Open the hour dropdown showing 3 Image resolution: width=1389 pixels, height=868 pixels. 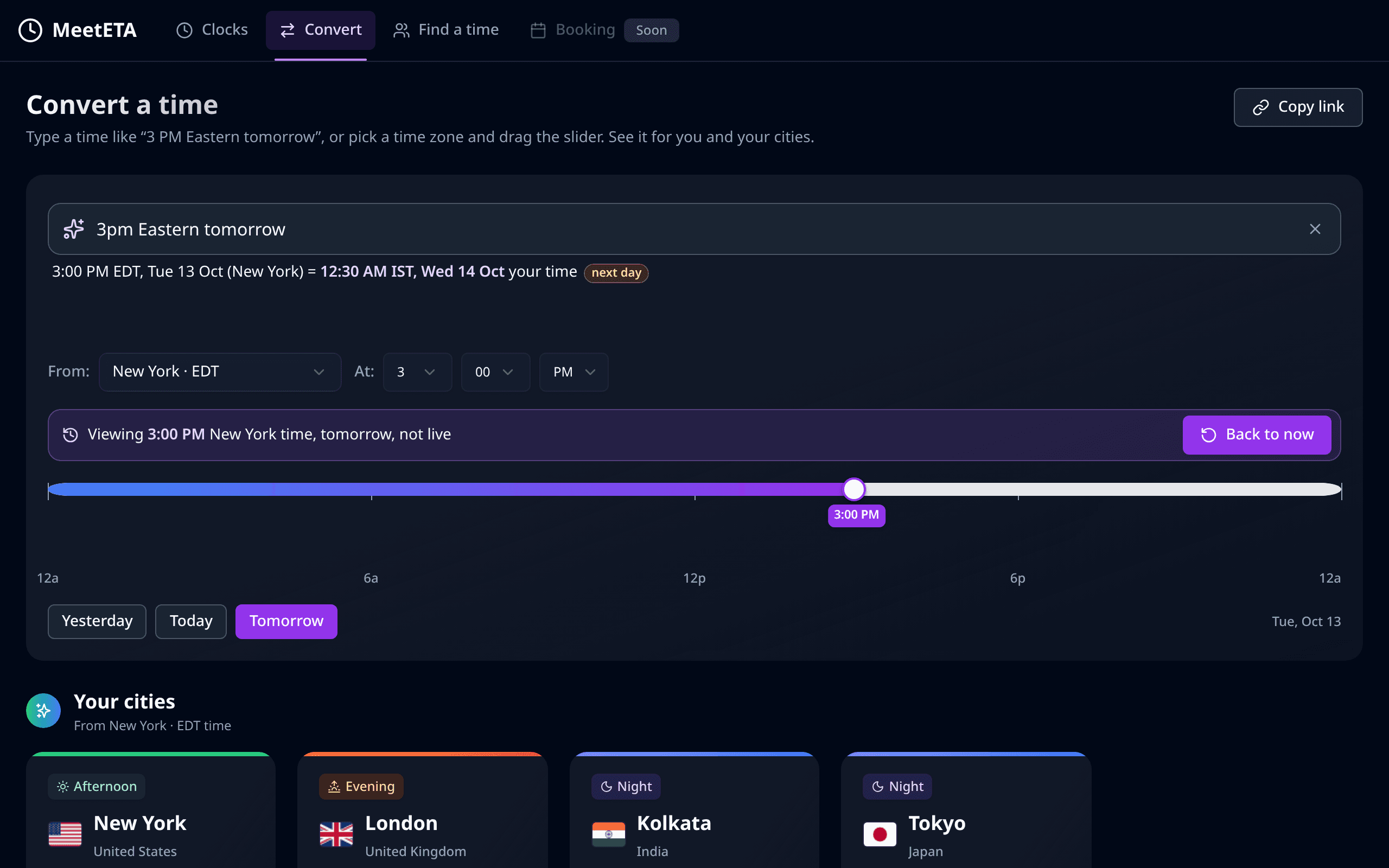click(x=417, y=372)
